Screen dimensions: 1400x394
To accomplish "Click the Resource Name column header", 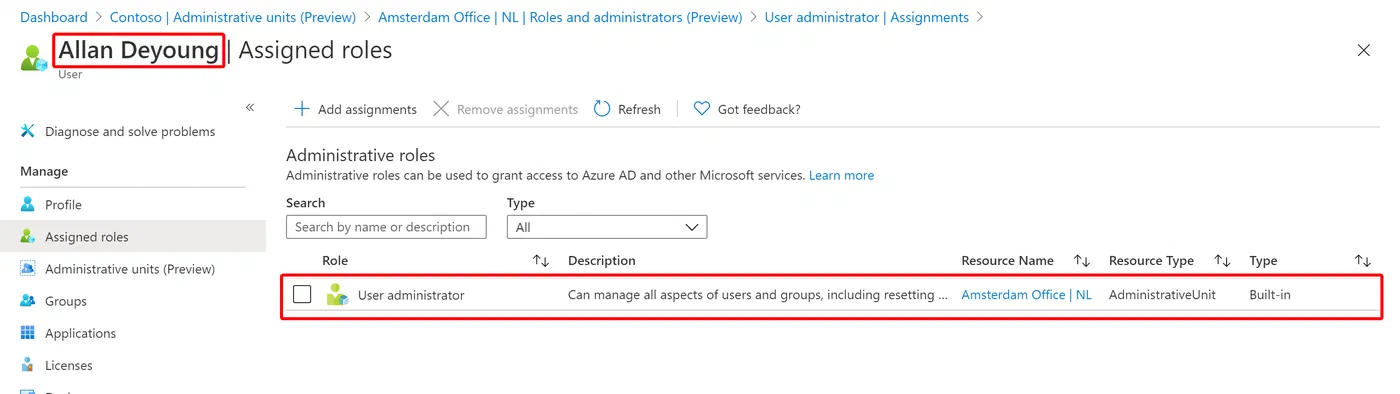I will point(1007,260).
